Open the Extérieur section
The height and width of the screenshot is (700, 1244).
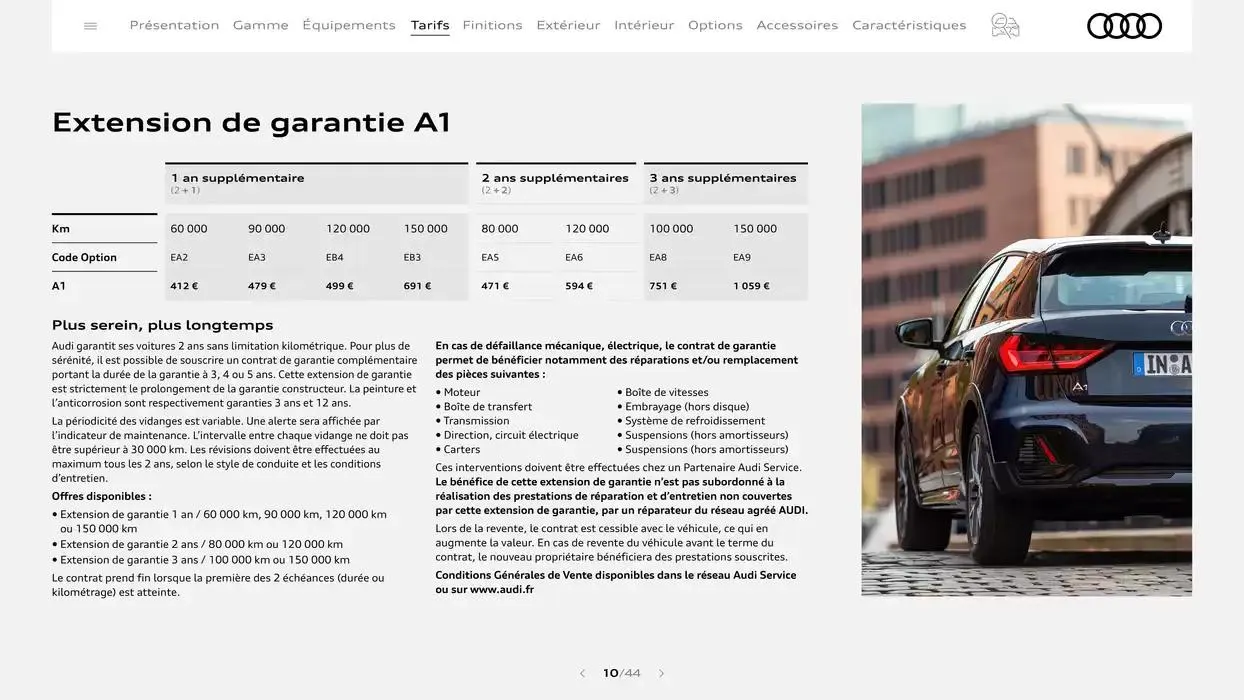568,24
